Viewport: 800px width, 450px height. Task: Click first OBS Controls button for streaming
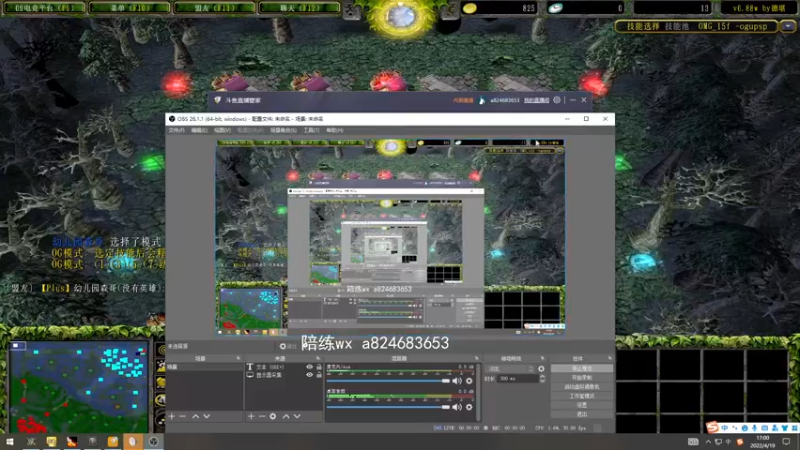tap(582, 368)
